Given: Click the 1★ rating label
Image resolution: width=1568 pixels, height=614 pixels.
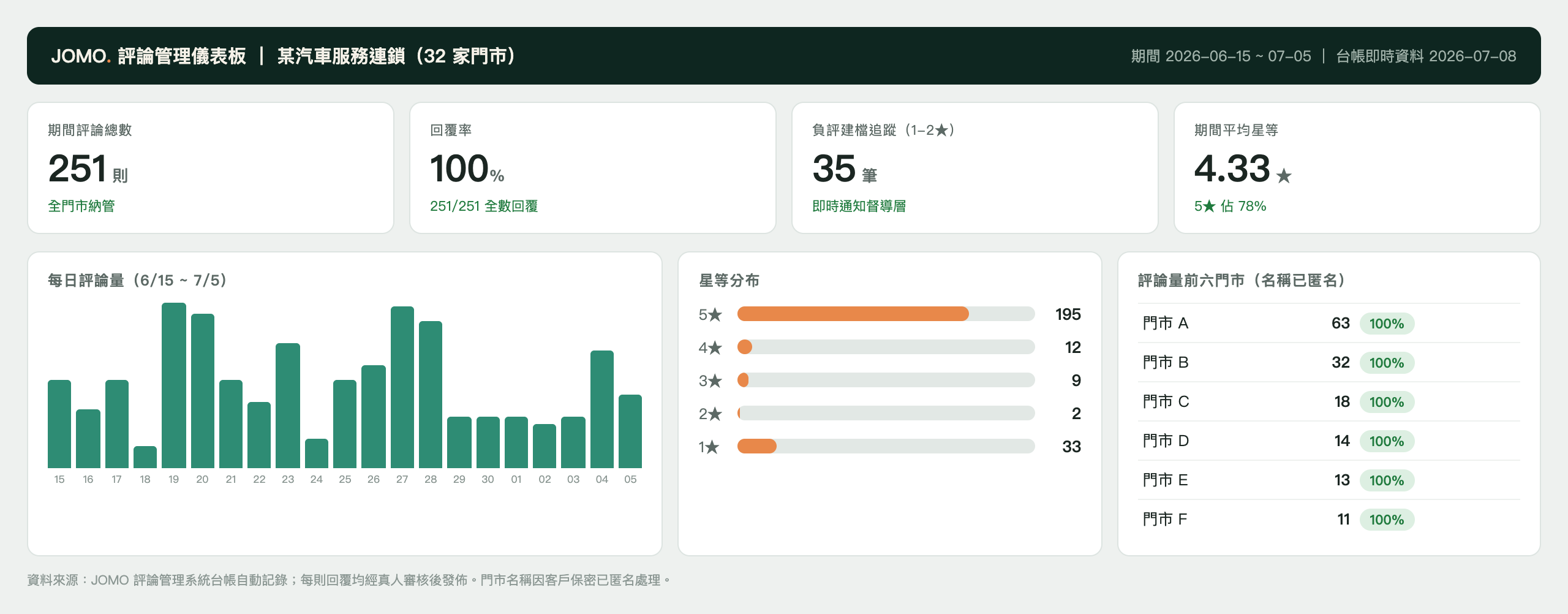Looking at the screenshot, I should [x=709, y=447].
